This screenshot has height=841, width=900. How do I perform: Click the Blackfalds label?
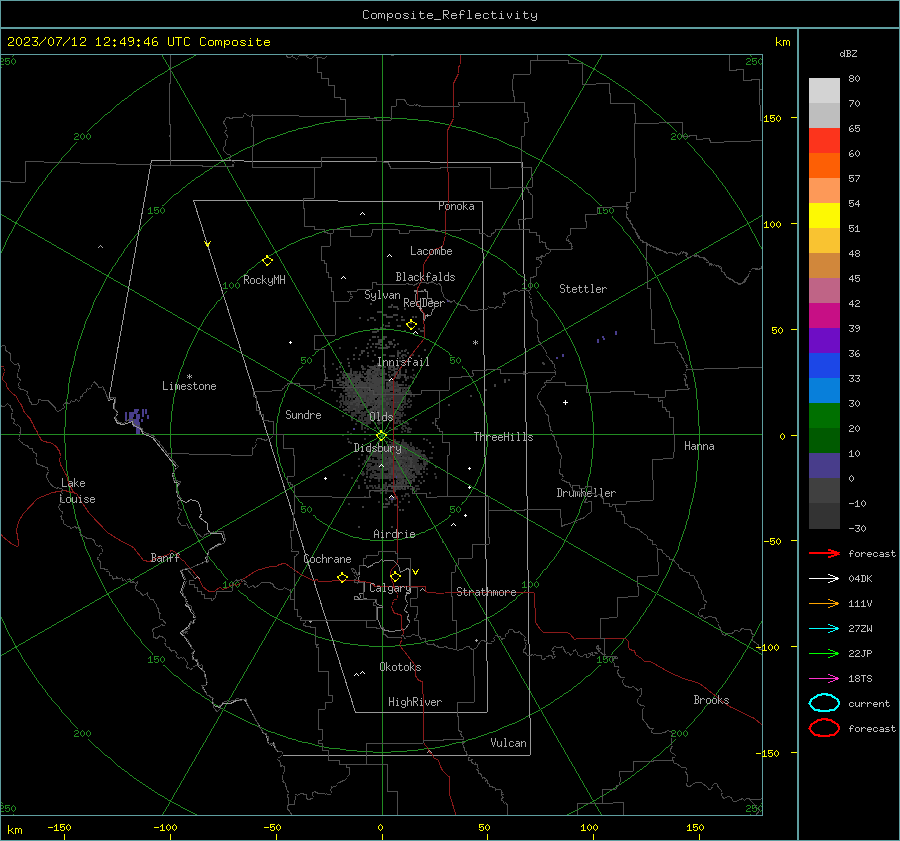(425, 277)
